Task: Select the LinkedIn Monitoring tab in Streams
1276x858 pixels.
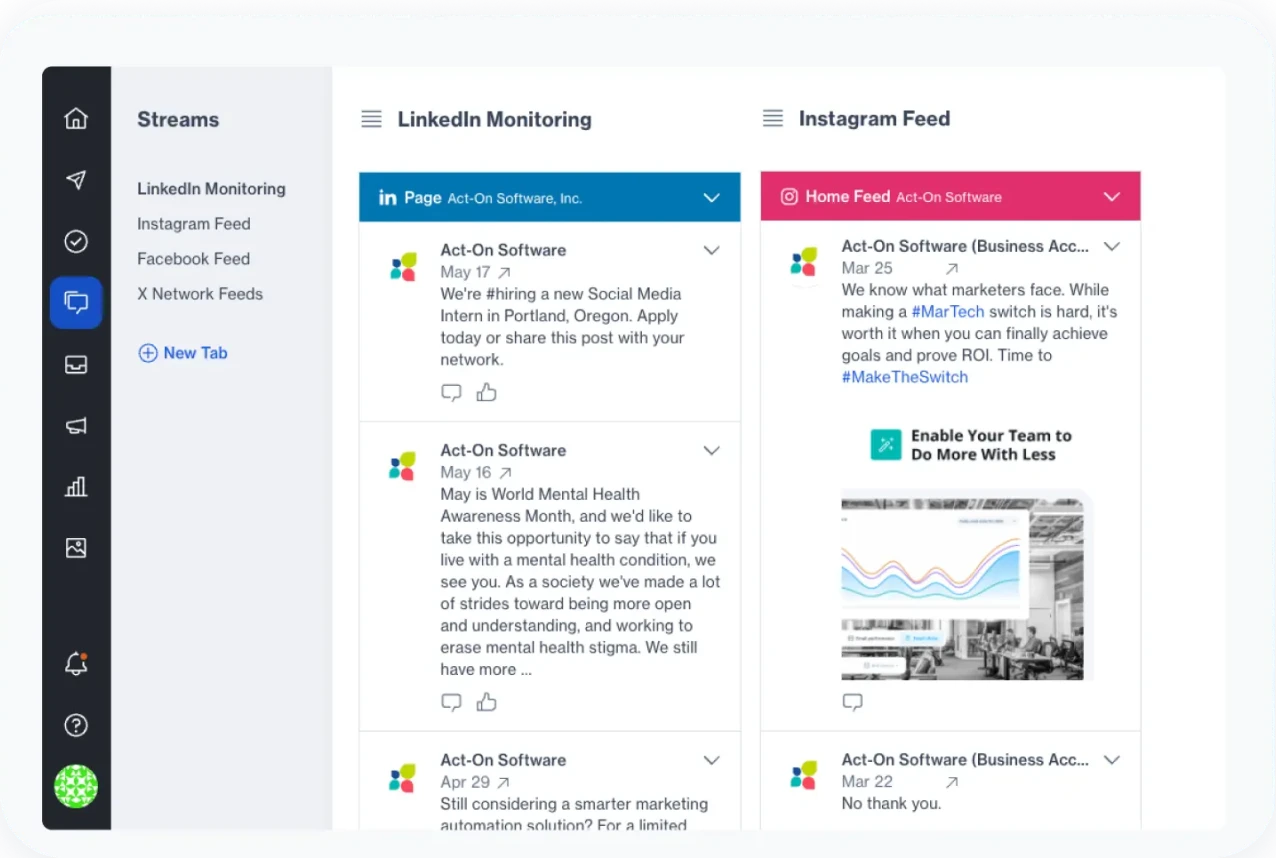Action: [211, 188]
